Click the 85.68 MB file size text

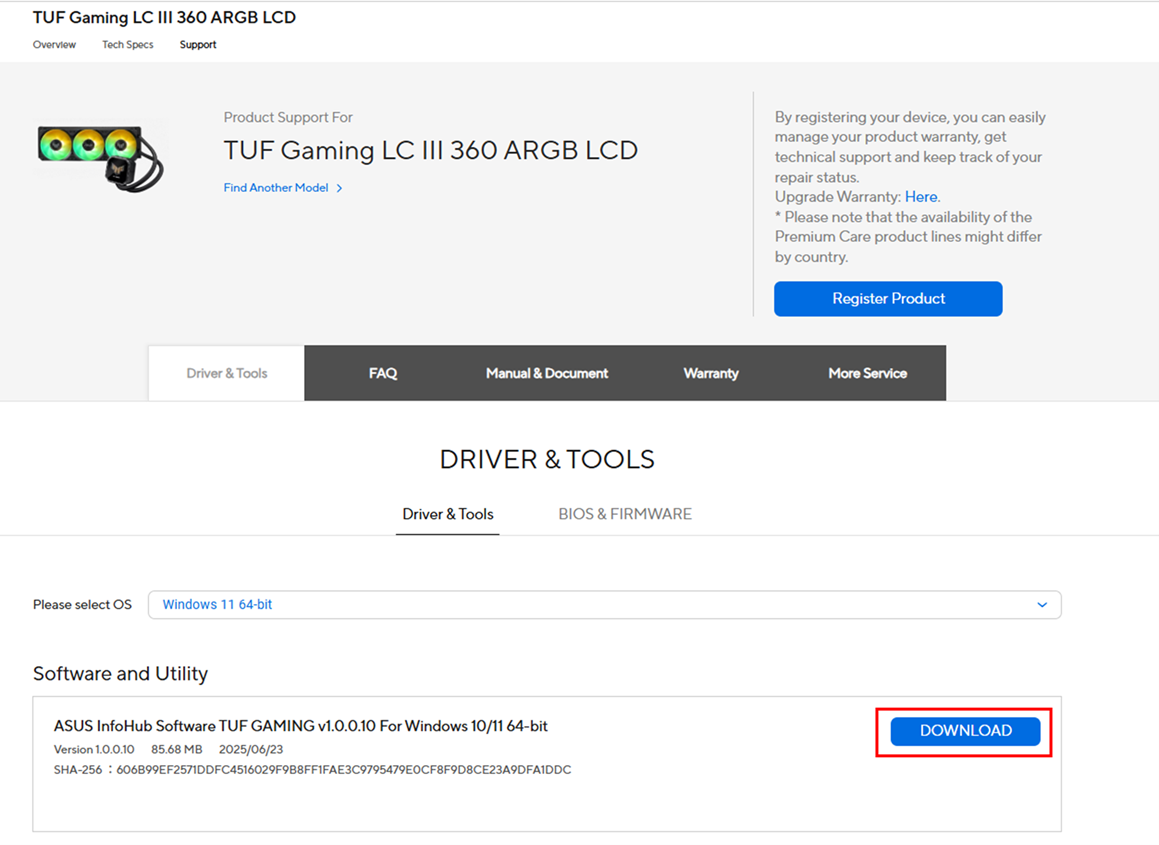(x=177, y=750)
